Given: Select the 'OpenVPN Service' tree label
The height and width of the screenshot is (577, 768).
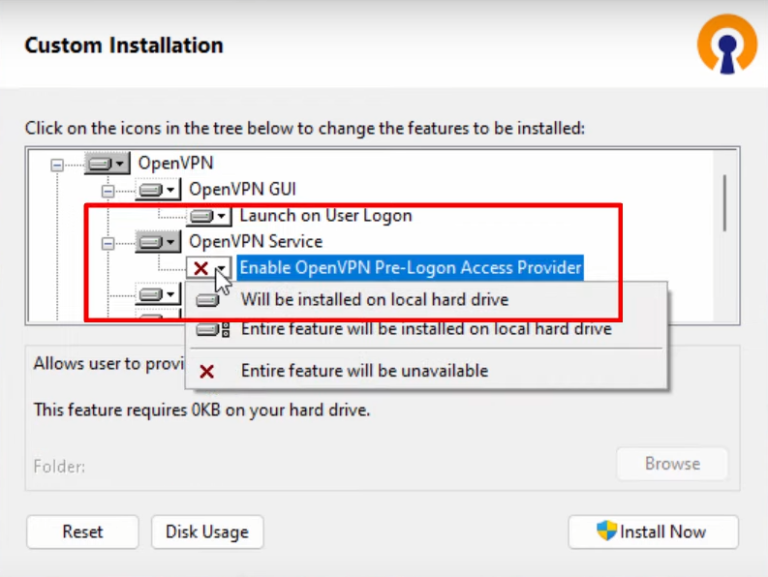Looking at the screenshot, I should 256,242.
